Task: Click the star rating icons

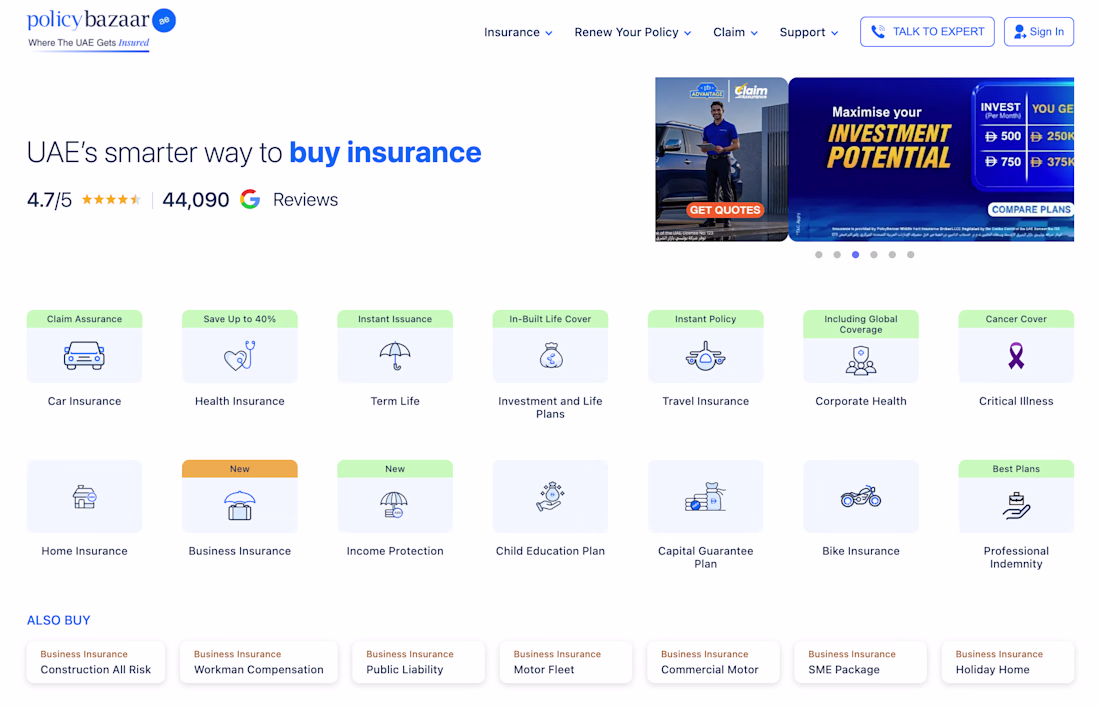Action: click(112, 199)
